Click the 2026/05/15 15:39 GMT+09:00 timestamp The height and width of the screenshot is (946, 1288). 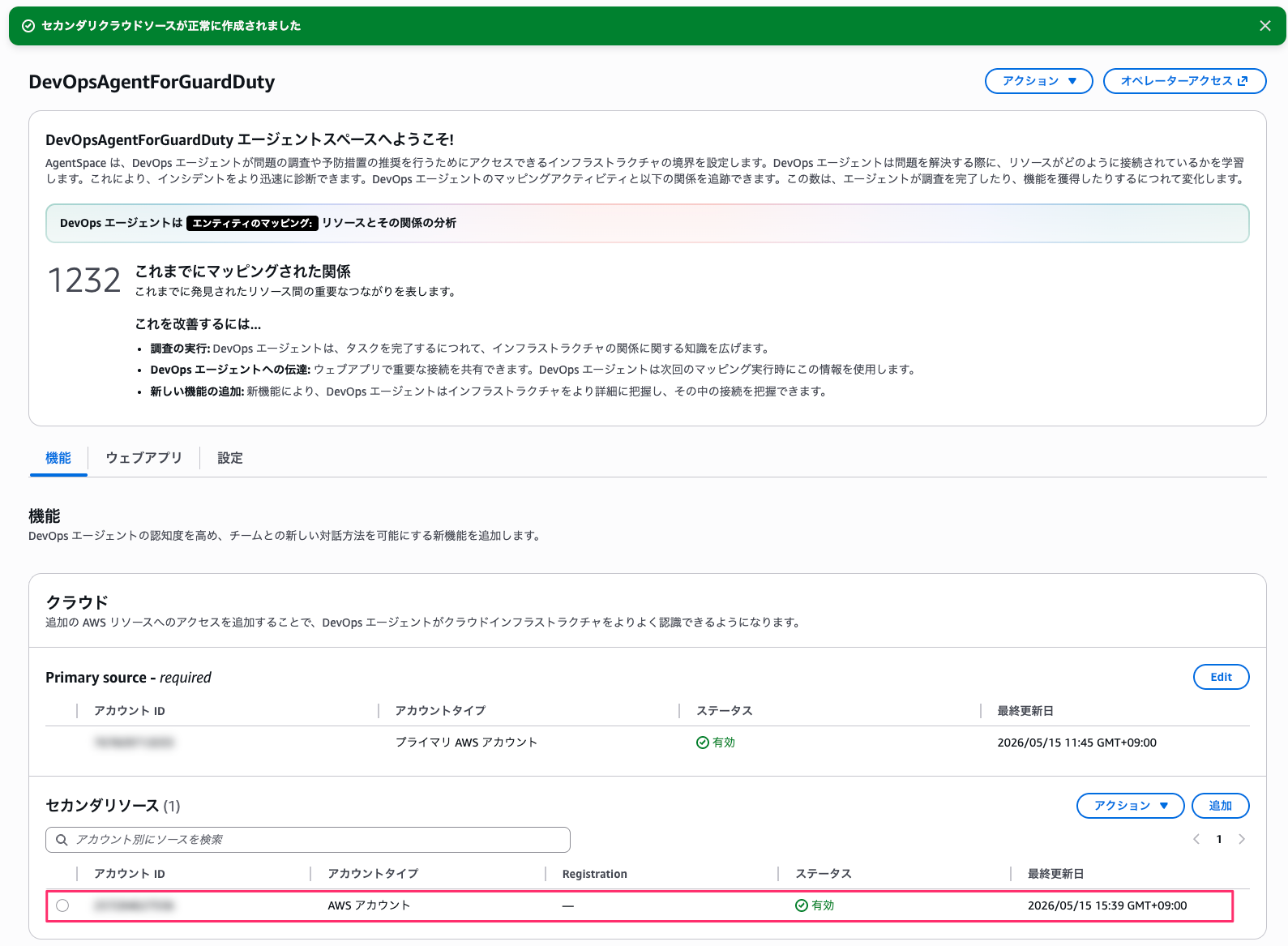pos(1107,905)
